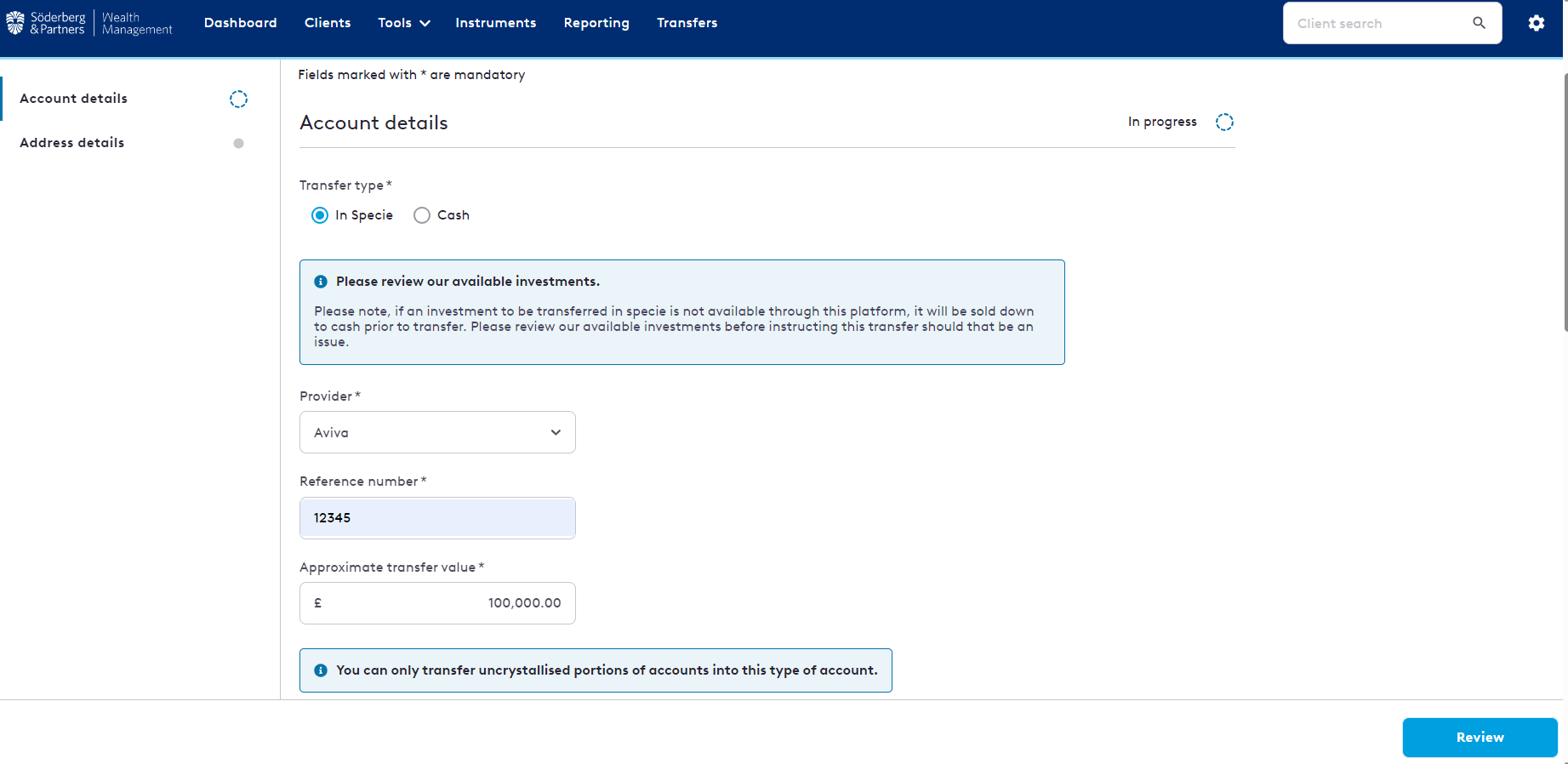Select Account details in the sidebar

tap(73, 99)
